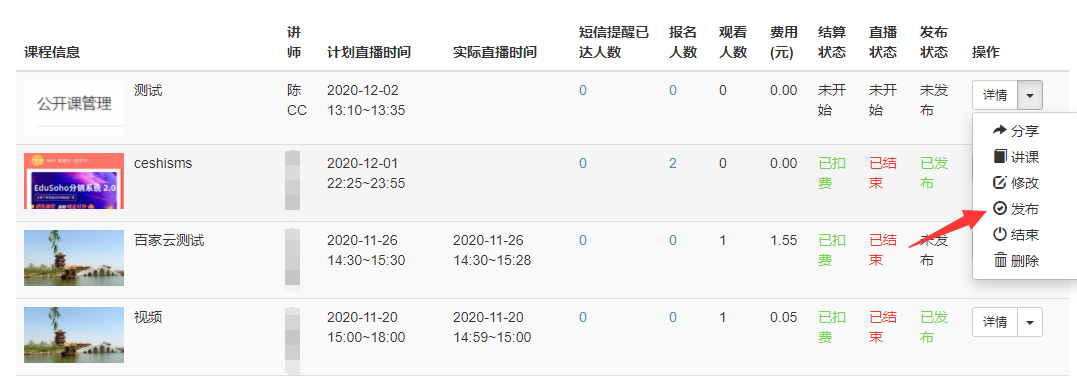The width and height of the screenshot is (1077, 376).
Task: Click the landscape thumbnail of 视频 course
Action: (x=74, y=335)
